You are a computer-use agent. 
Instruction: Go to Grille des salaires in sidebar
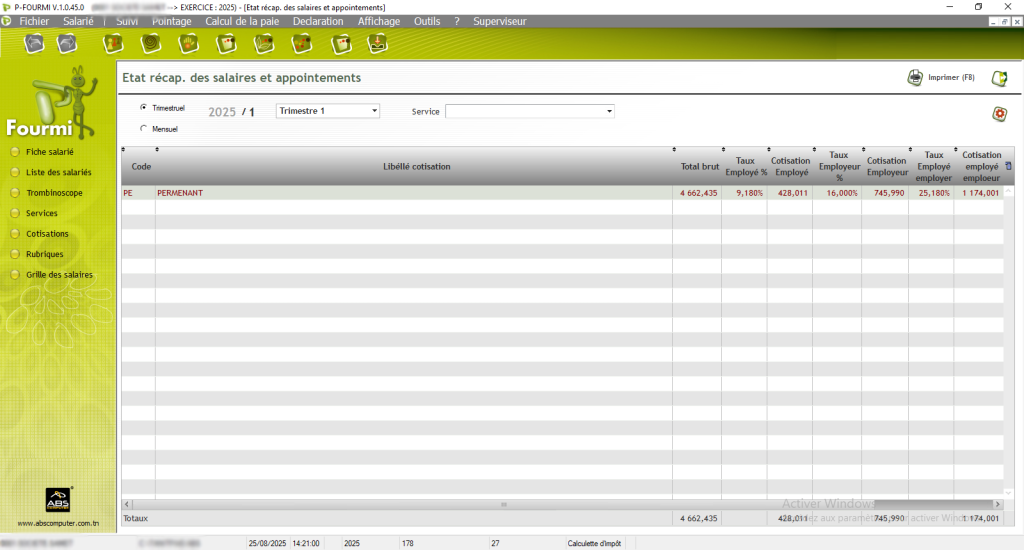point(59,274)
